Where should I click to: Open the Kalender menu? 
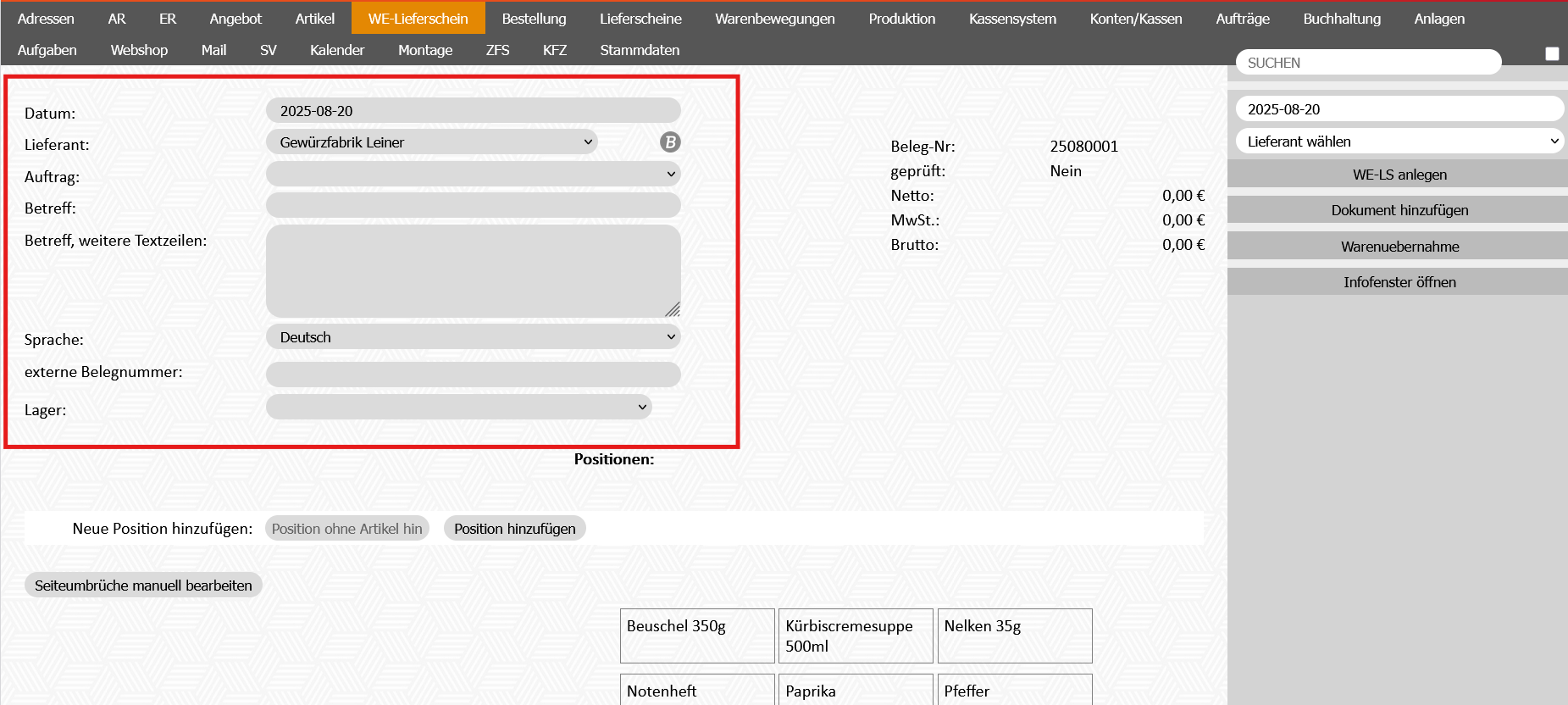(x=337, y=50)
